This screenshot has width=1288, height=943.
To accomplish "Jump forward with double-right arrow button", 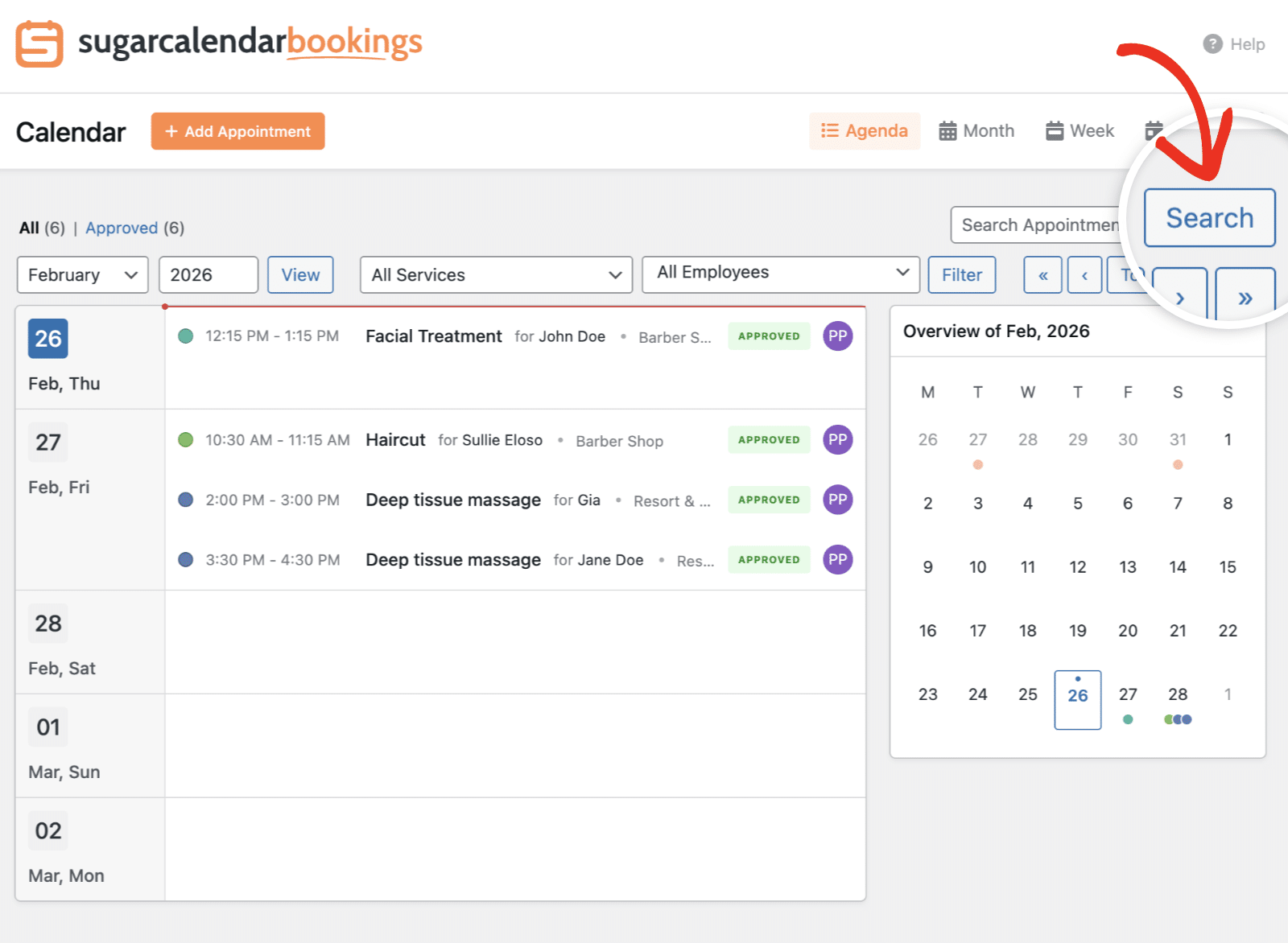I will tap(1245, 298).
